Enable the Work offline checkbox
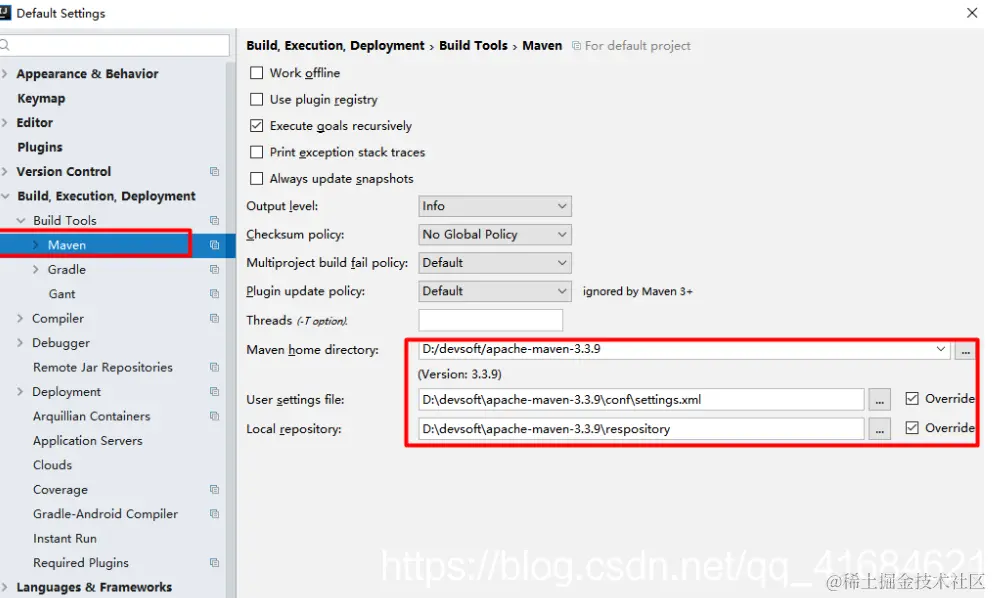992x598 pixels. 256,73
